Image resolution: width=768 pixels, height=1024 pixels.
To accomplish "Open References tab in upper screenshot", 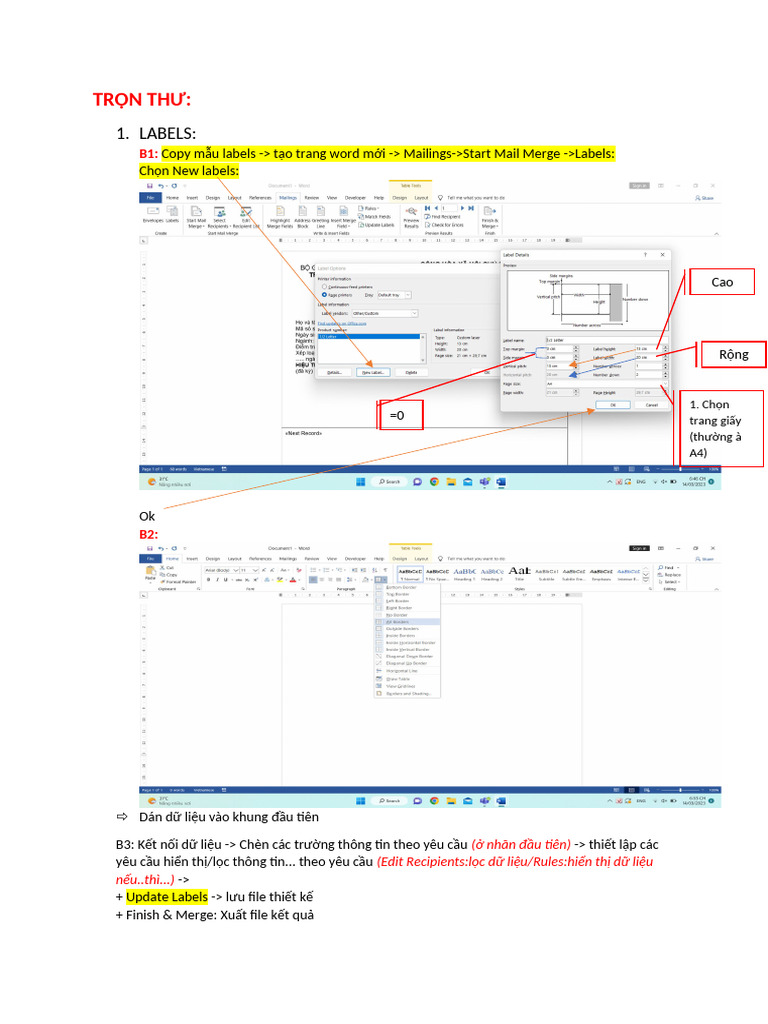I will [x=260, y=197].
